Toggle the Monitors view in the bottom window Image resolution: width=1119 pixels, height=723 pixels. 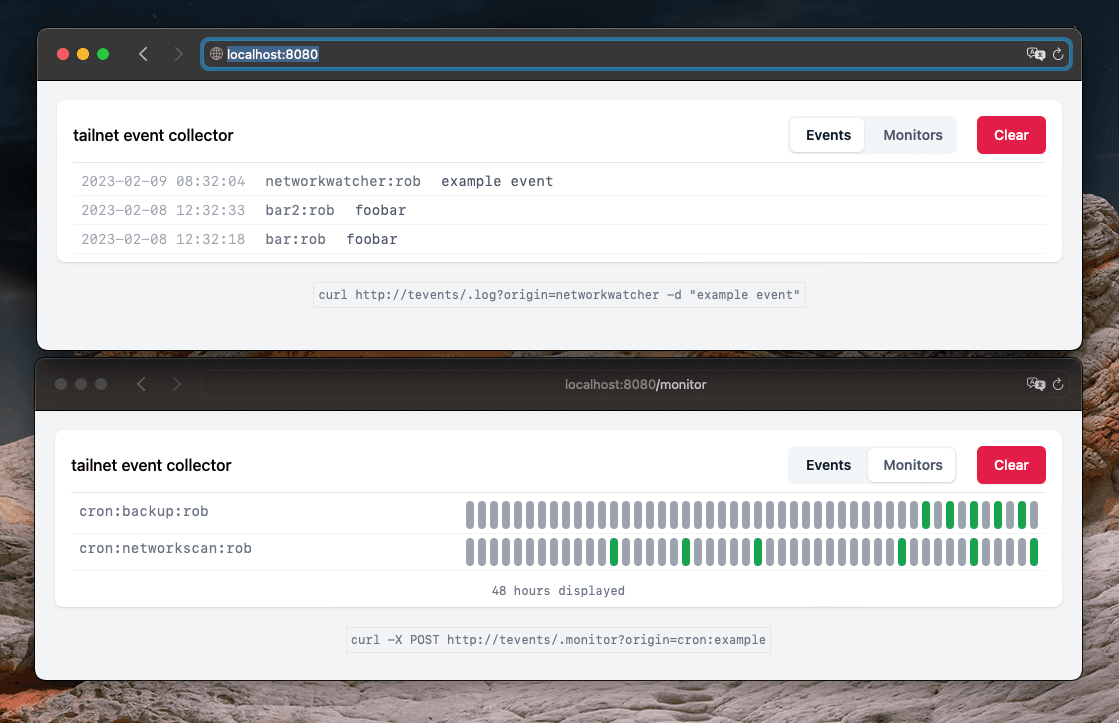[x=911, y=464]
